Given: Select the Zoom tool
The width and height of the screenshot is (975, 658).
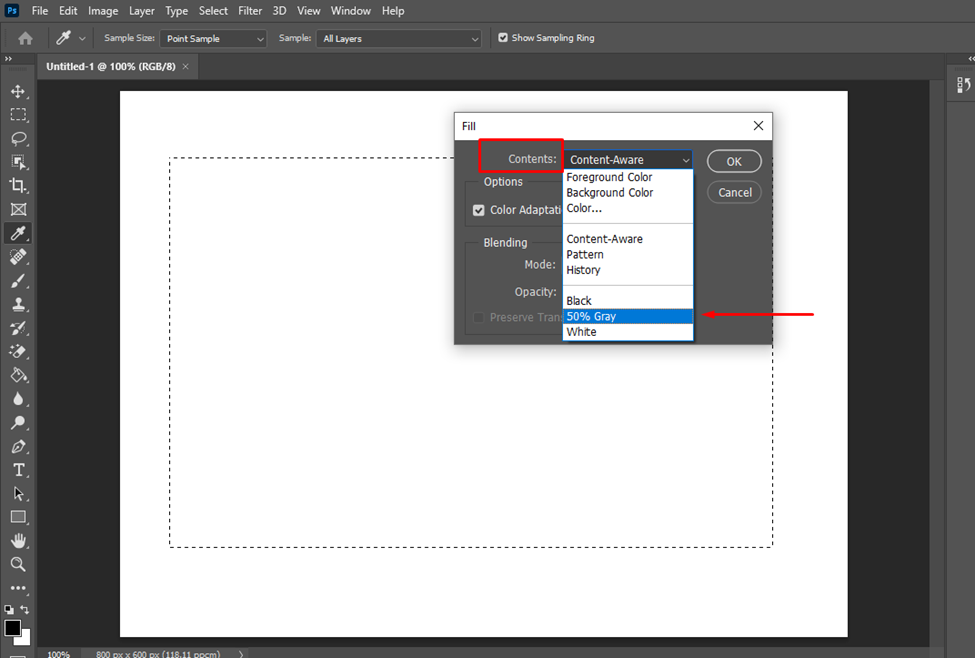Looking at the screenshot, I should 18,565.
